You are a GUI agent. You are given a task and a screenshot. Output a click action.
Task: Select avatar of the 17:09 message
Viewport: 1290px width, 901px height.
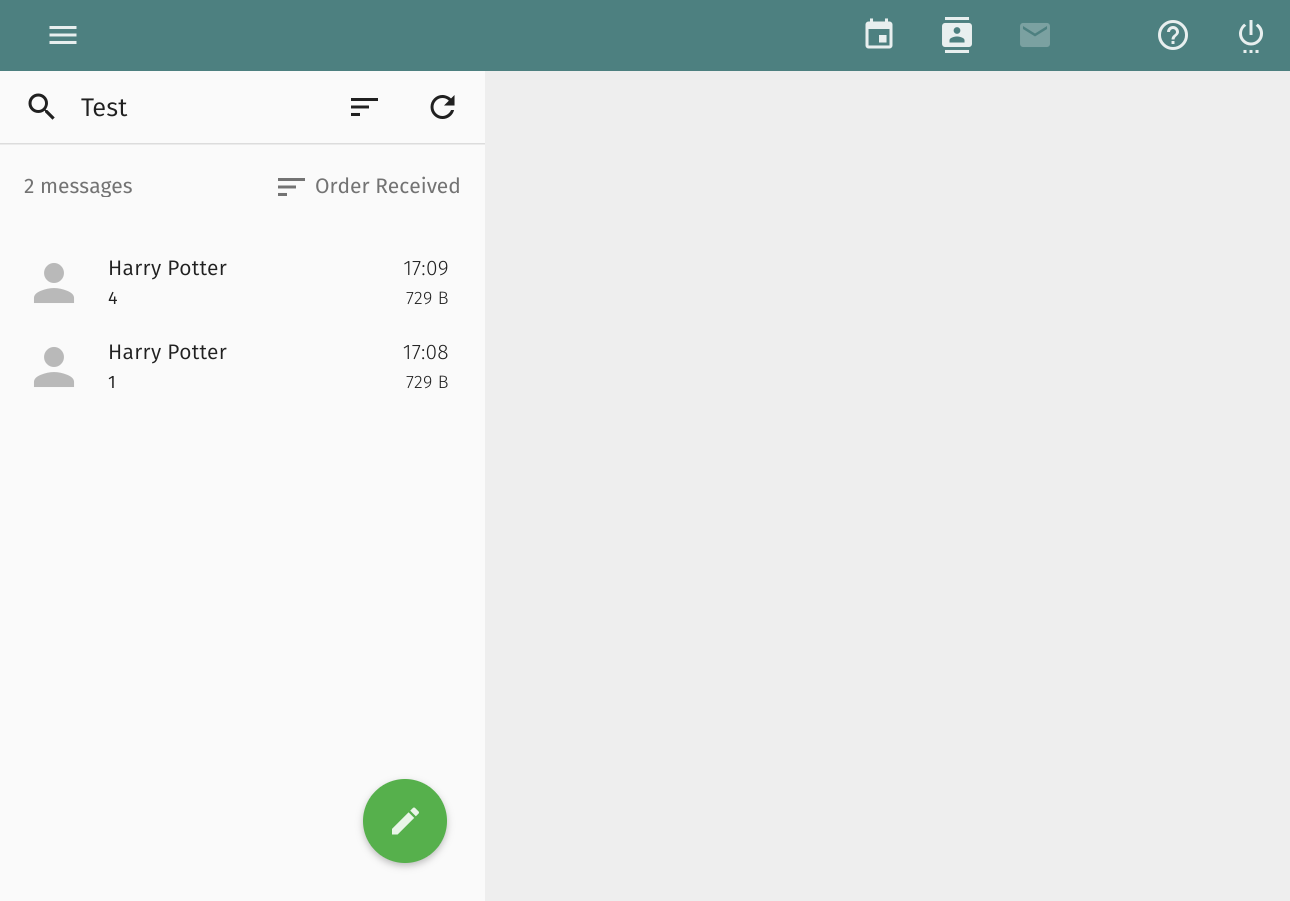click(54, 283)
